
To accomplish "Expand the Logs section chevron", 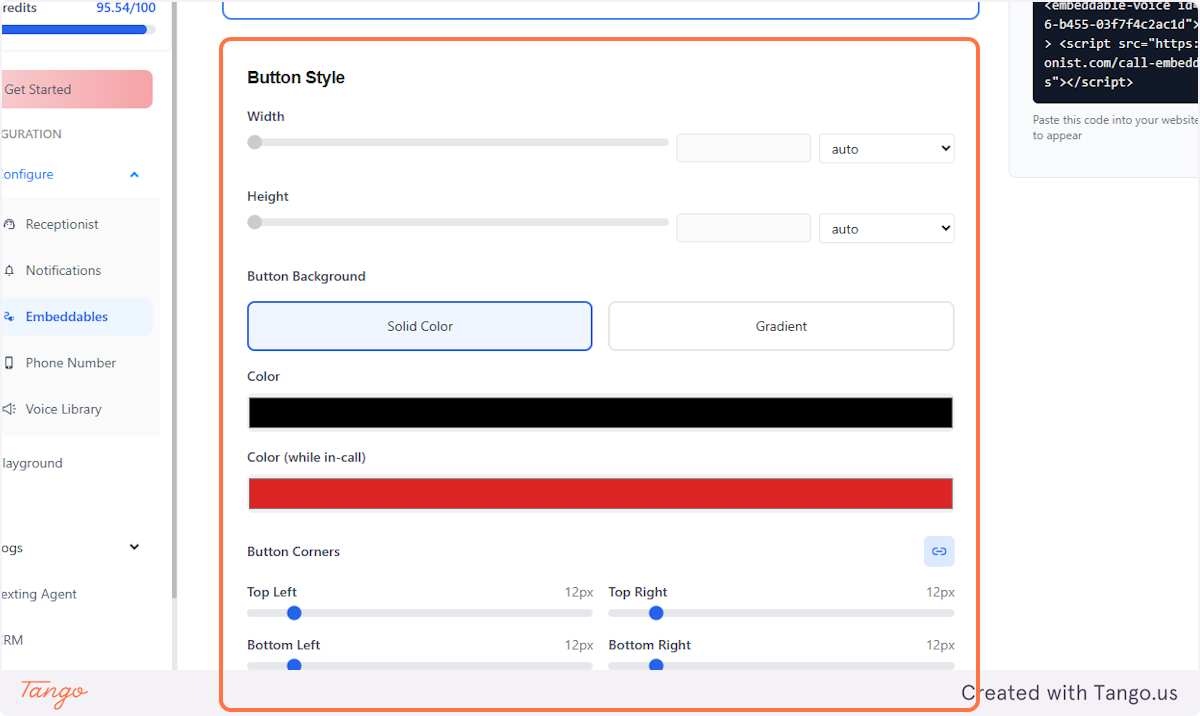I will click(135, 548).
